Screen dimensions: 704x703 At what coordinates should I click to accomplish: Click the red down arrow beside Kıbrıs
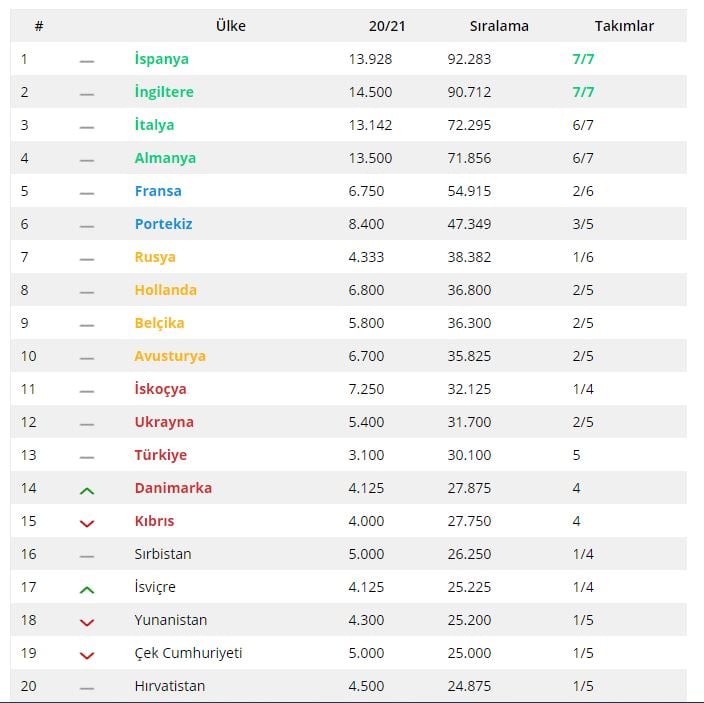pyautogui.click(x=87, y=523)
